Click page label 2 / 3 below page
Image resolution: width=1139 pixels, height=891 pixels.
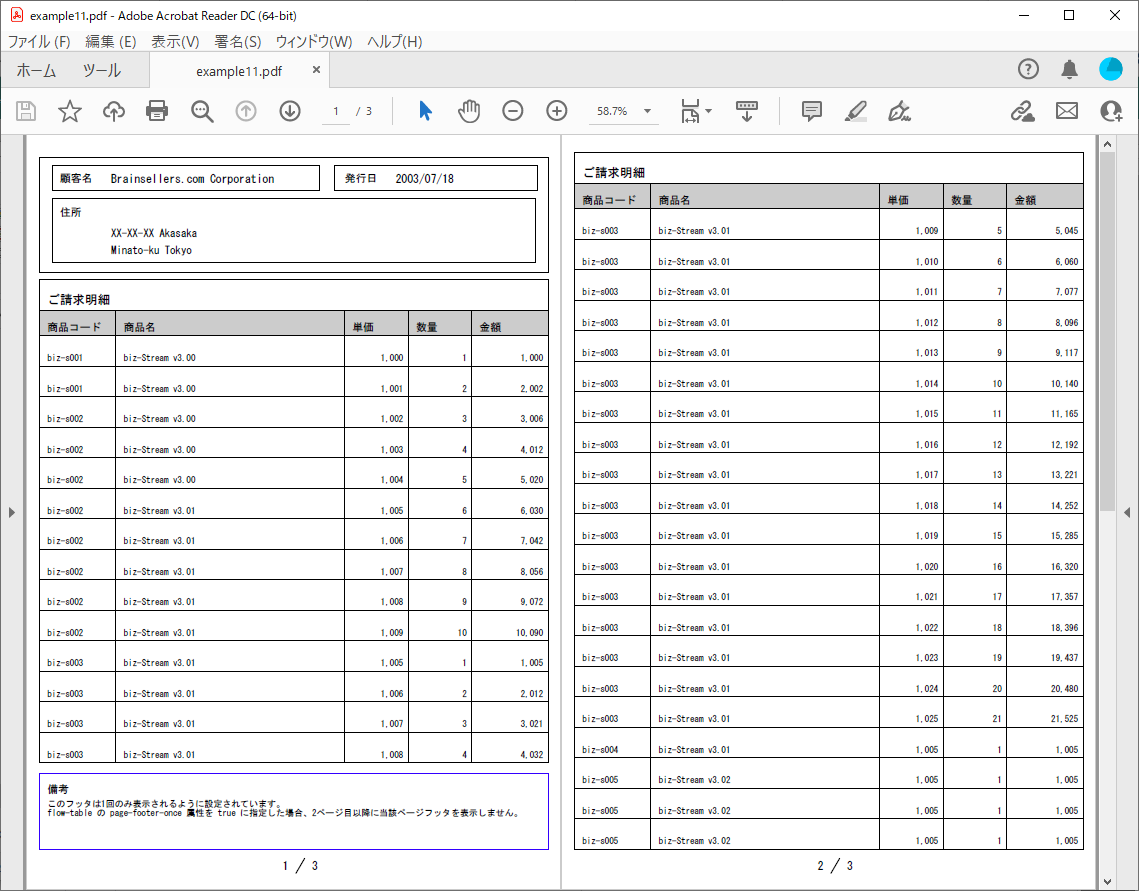tap(835, 866)
